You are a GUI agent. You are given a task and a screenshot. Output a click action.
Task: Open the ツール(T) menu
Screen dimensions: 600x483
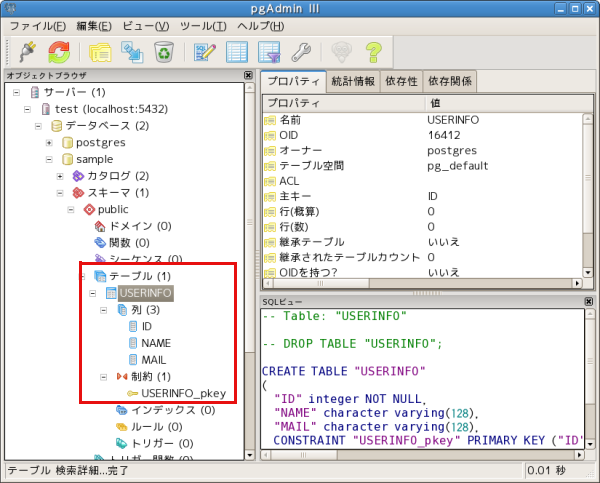[x=203, y=26]
